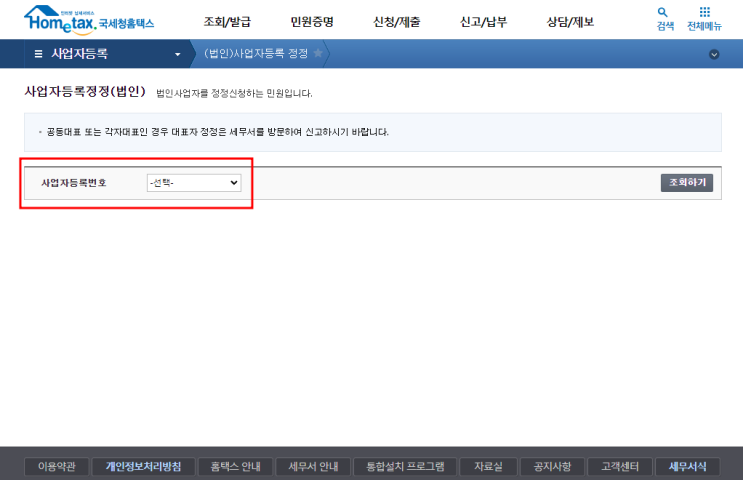Click the (법인)사업자등록 정정 breadcrumb
The image size is (743, 480).
256,53
